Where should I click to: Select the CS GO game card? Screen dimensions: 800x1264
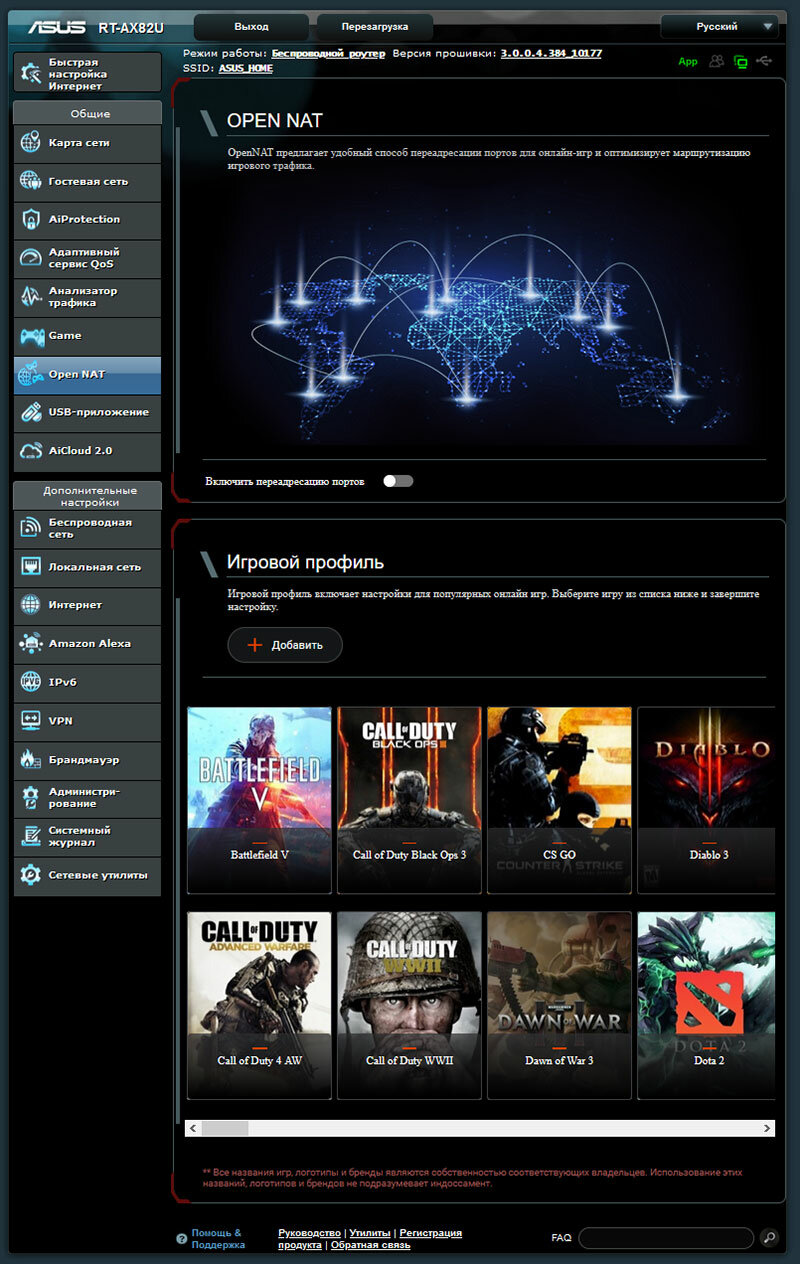click(x=559, y=800)
